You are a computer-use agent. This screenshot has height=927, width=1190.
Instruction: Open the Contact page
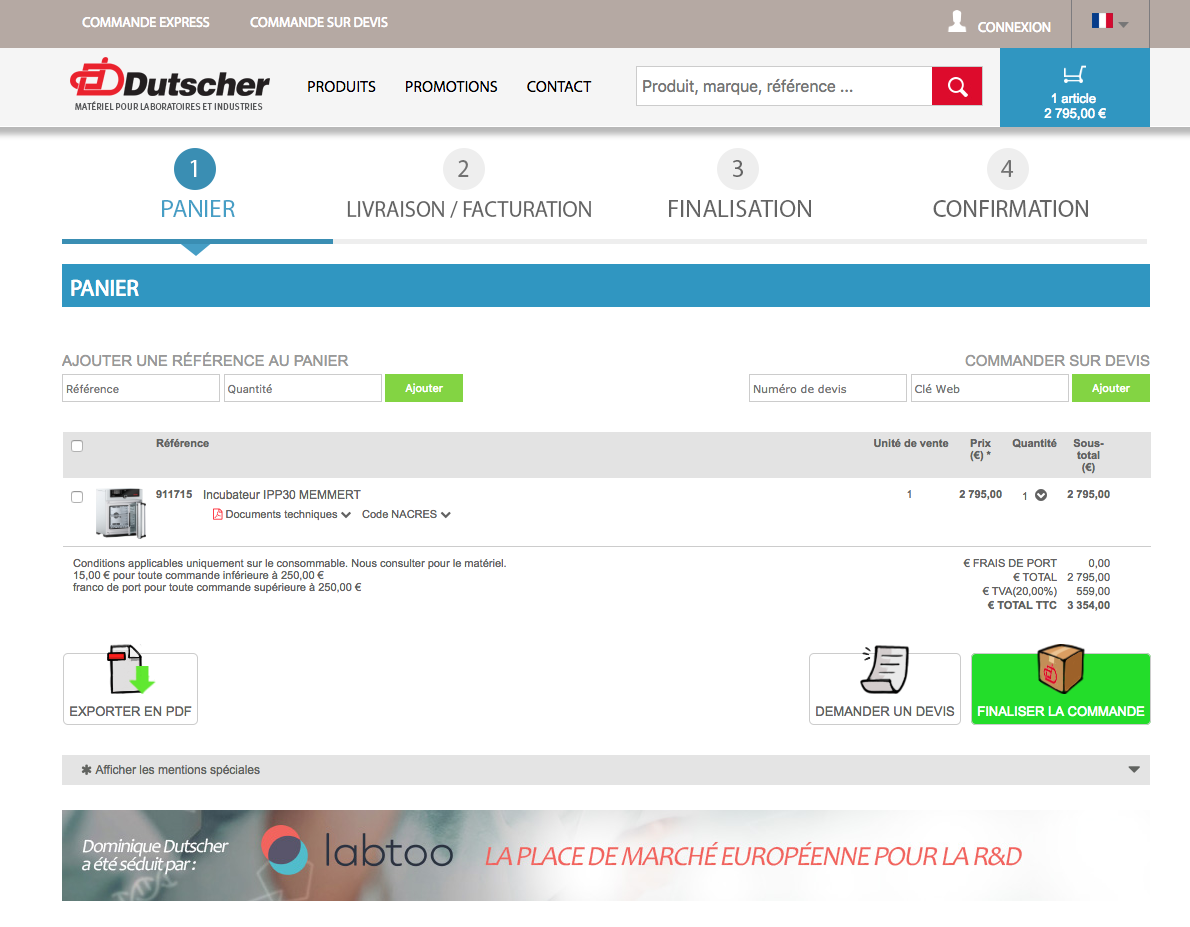pyautogui.click(x=559, y=87)
